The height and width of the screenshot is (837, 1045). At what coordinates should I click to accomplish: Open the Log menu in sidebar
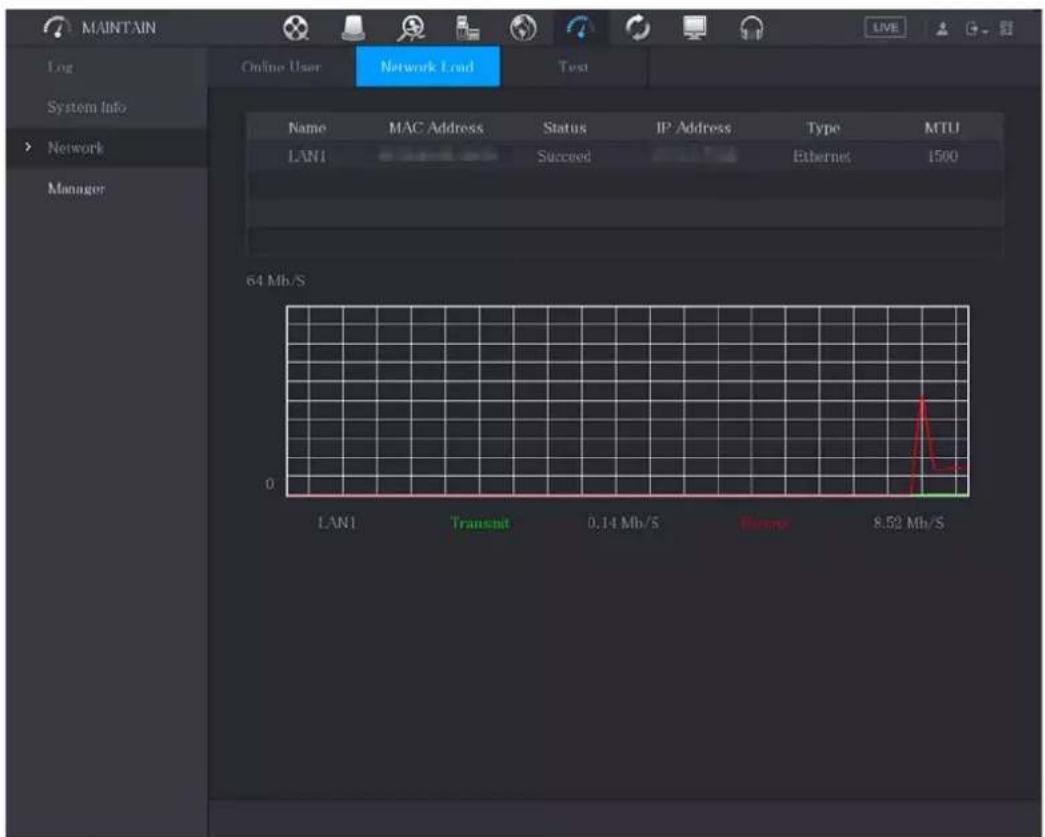point(60,67)
